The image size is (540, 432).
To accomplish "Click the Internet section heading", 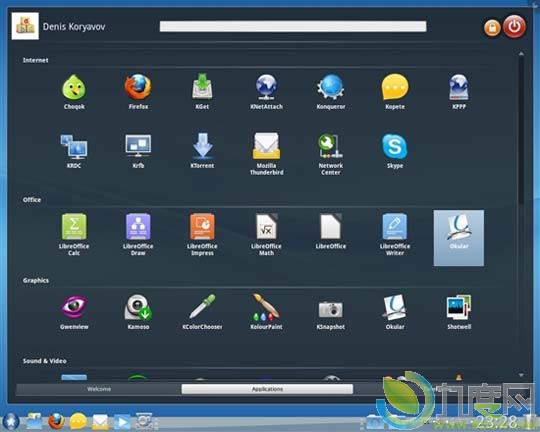I will 35,60.
